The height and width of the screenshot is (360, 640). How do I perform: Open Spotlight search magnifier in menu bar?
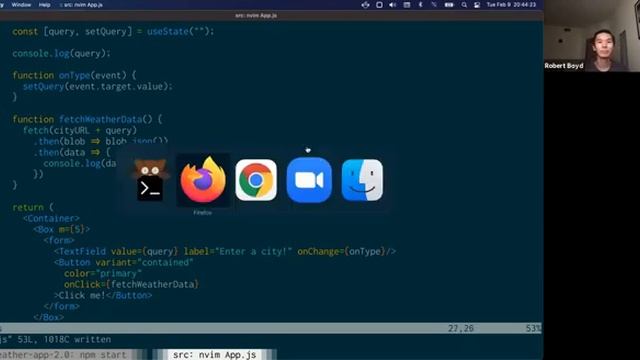tap(464, 5)
